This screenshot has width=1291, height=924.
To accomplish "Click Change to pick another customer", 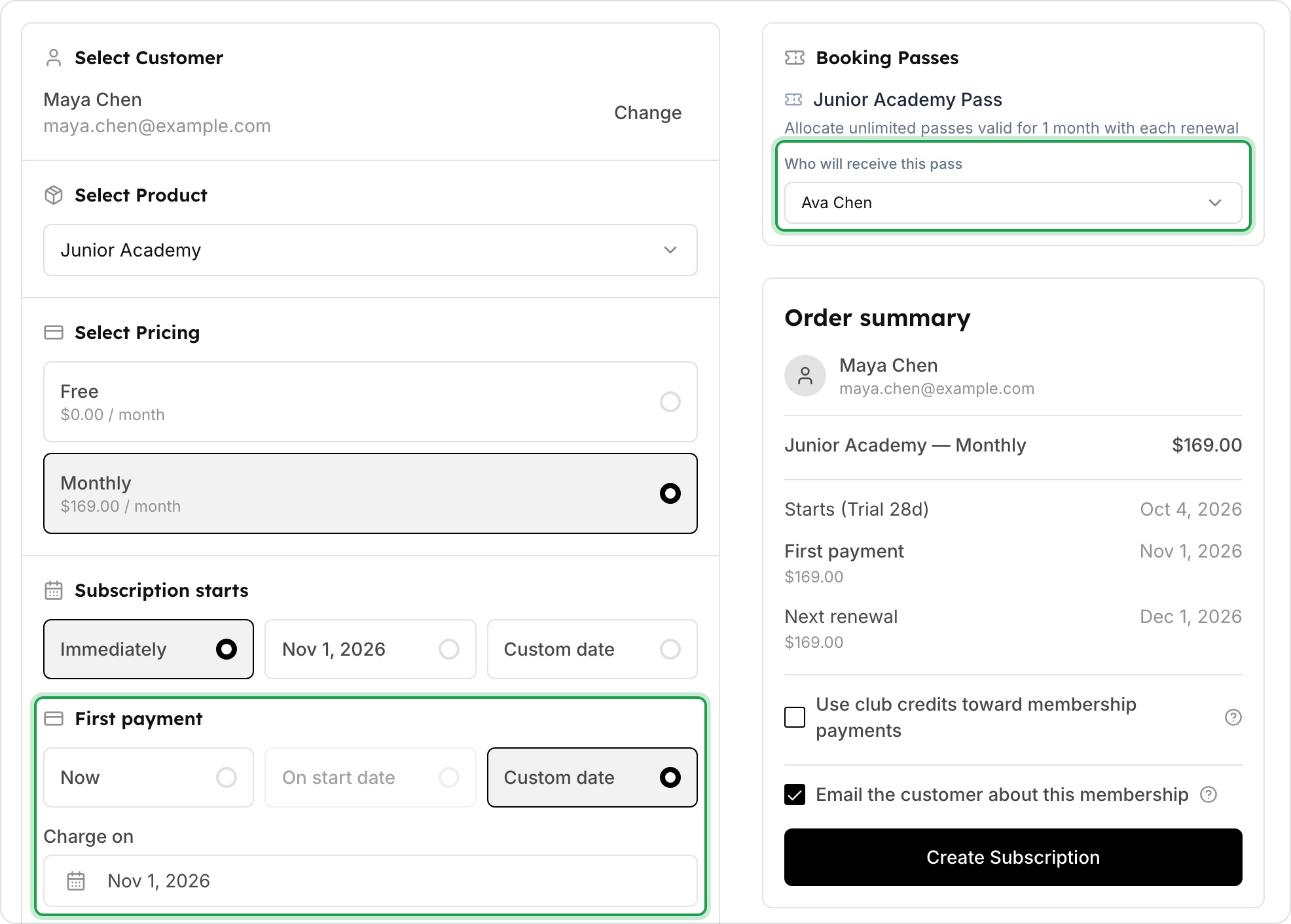I will [x=648, y=113].
